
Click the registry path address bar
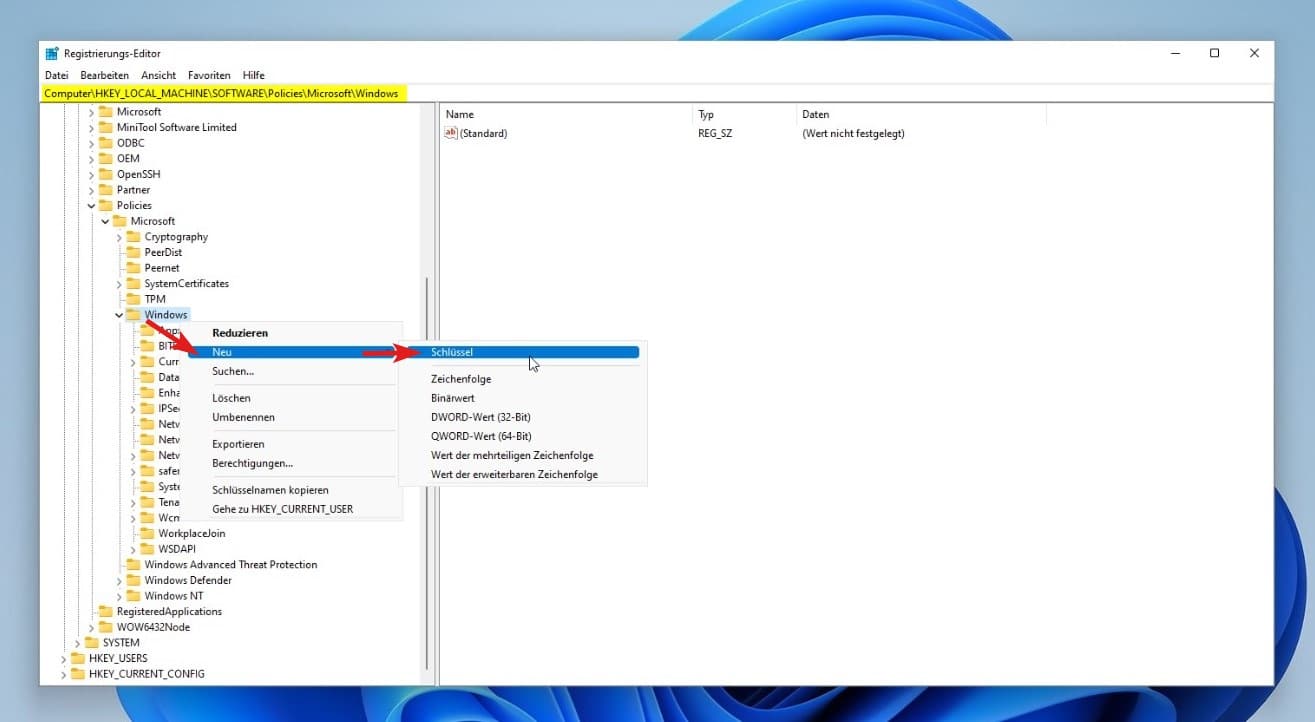pos(600,93)
